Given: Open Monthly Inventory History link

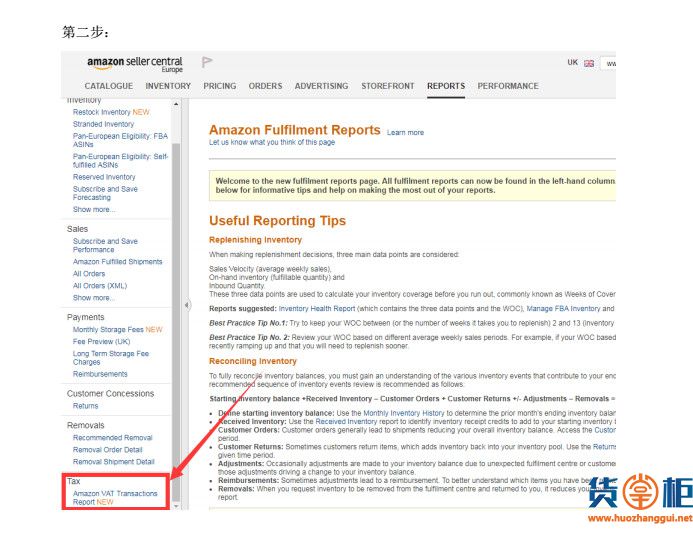Looking at the screenshot, I should (x=404, y=413).
